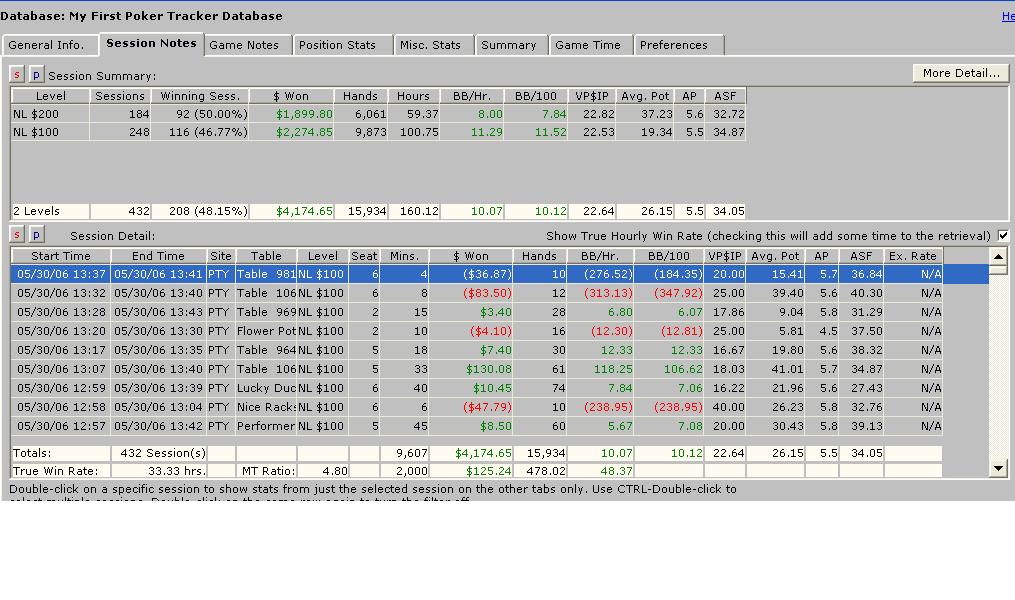This screenshot has width=1015, height=600.
Task: Click the session list scrollbar down arrow
Action: click(x=998, y=468)
